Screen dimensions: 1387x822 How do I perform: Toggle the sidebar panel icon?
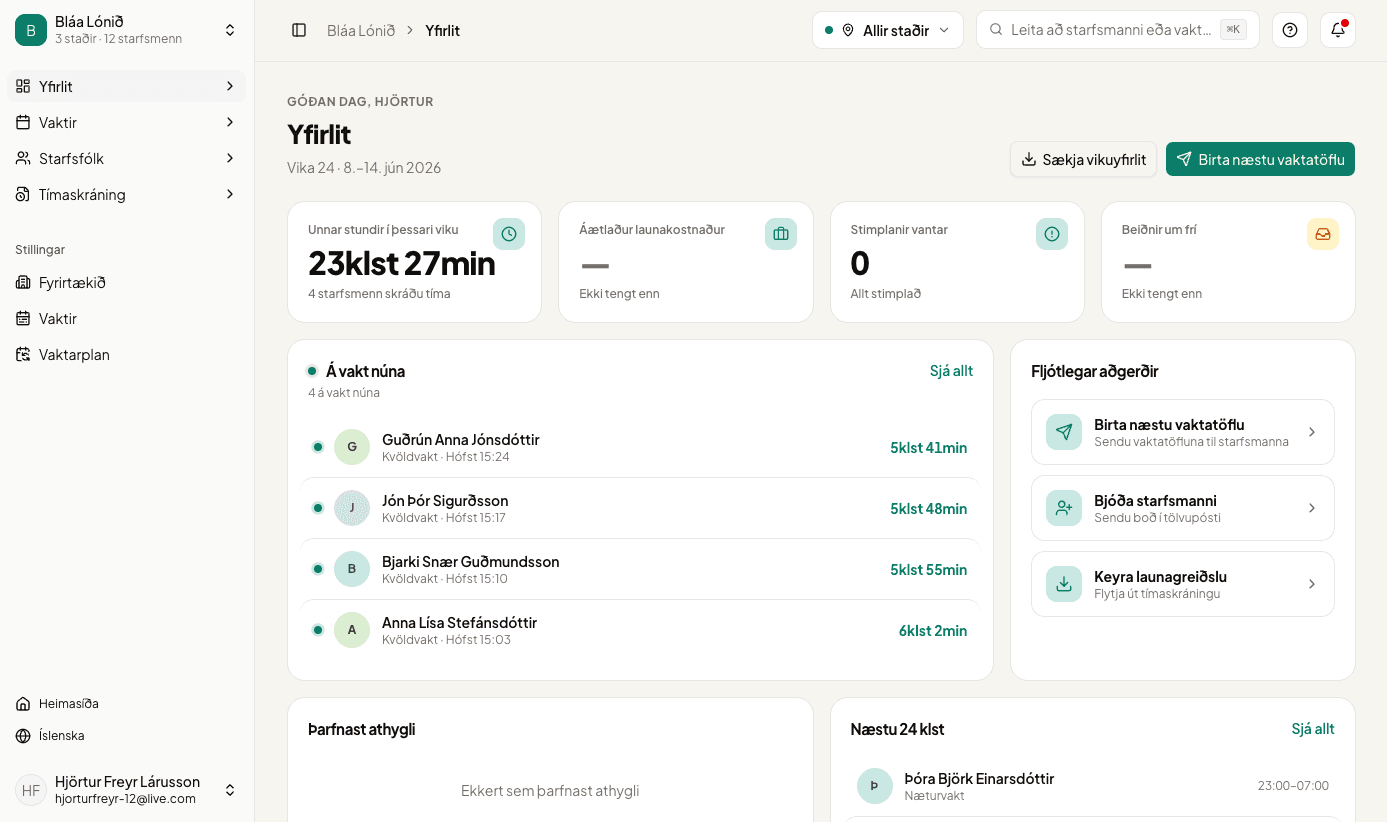point(299,30)
